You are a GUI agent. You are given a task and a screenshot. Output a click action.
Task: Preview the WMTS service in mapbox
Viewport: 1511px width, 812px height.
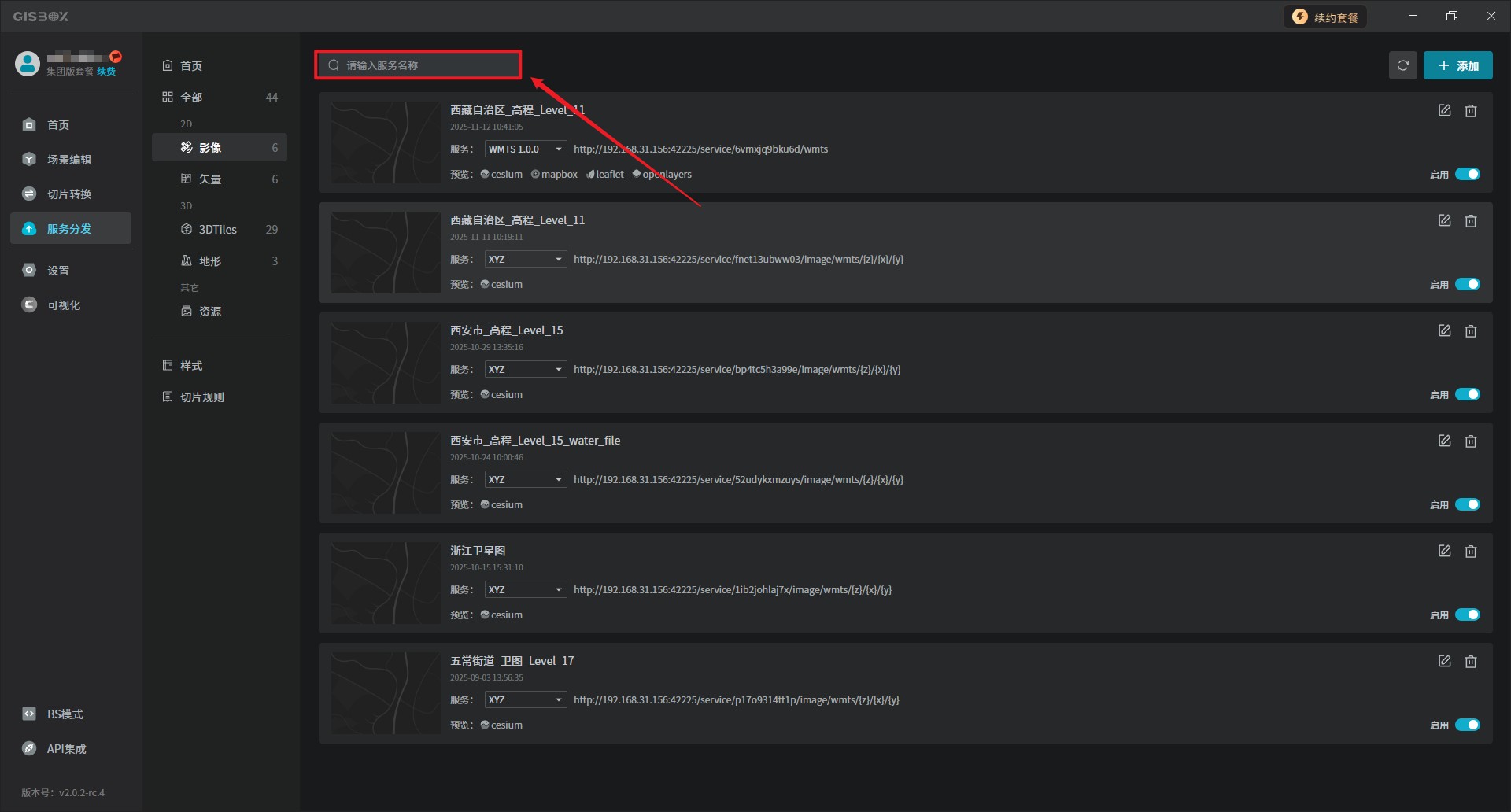coord(554,175)
